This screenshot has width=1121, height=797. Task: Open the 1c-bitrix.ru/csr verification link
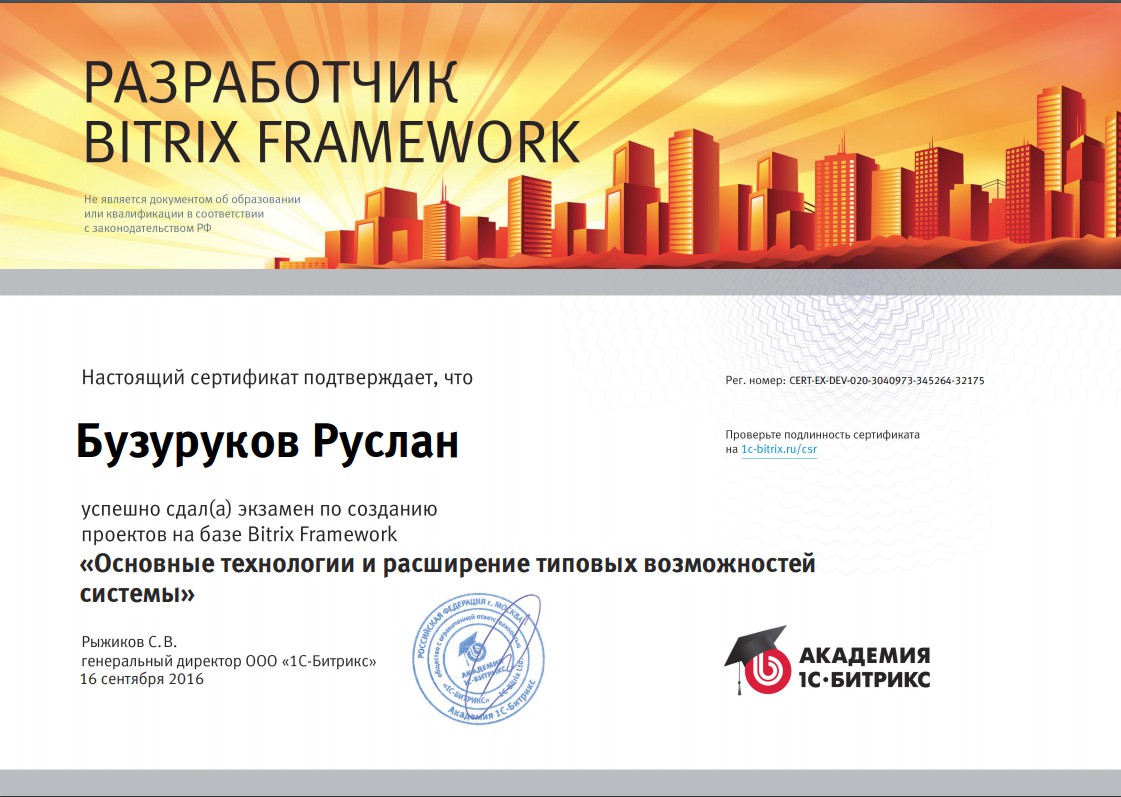click(x=779, y=450)
